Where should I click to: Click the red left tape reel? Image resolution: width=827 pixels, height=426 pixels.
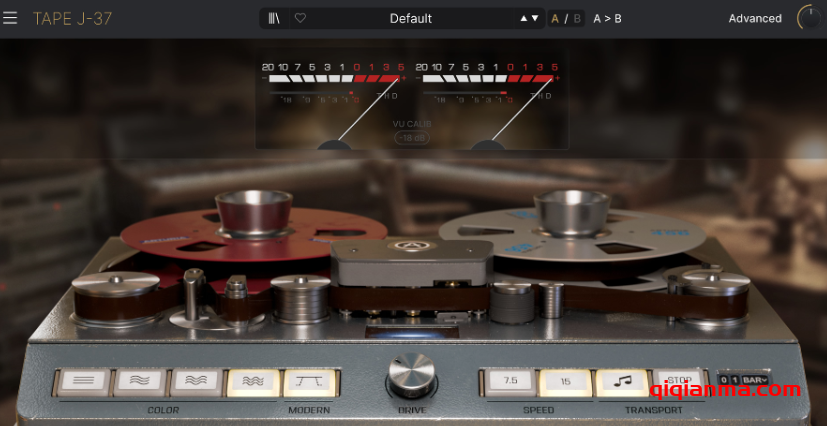coord(254,232)
